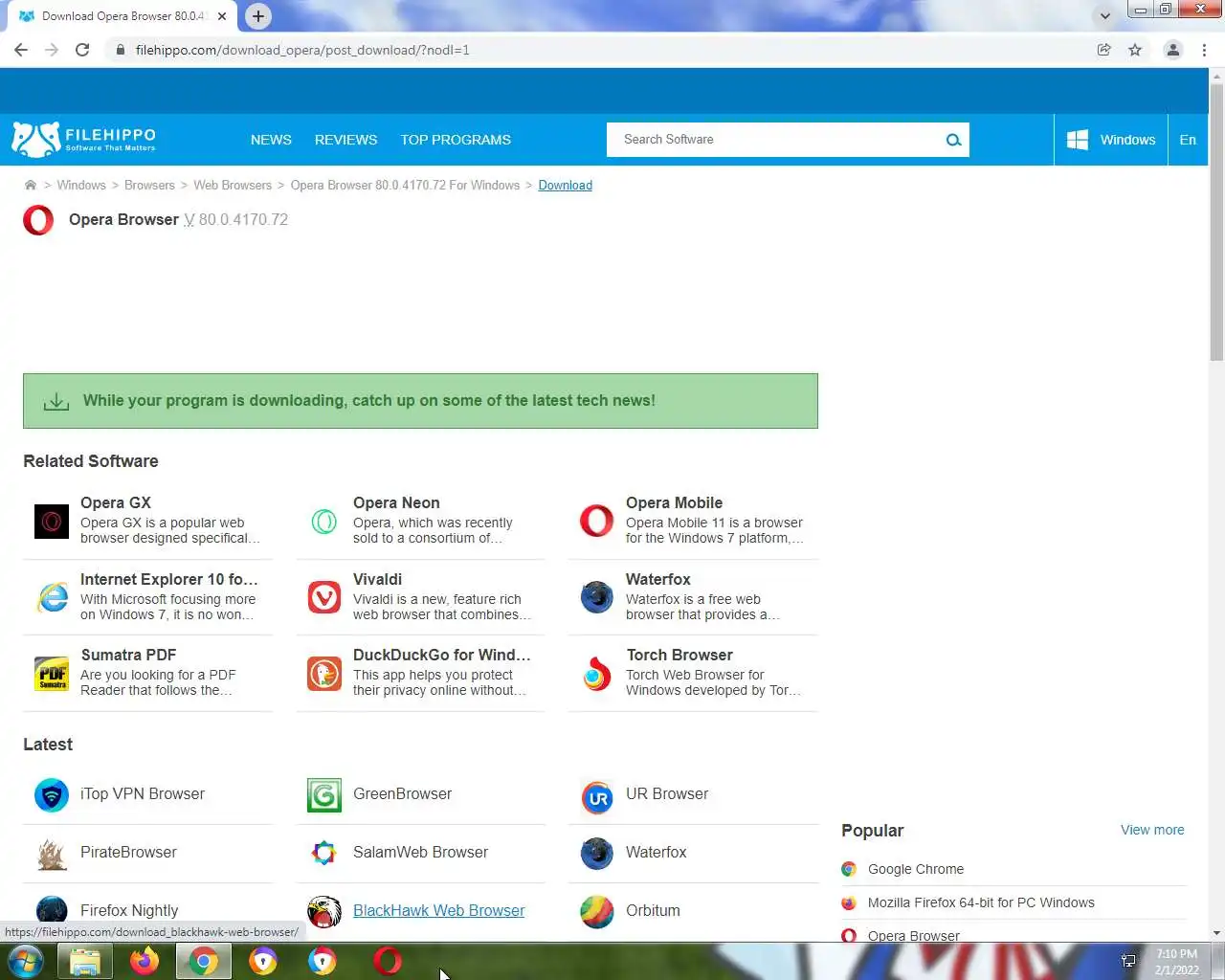
Task: Click the Torch Browser icon
Action: (x=597, y=674)
